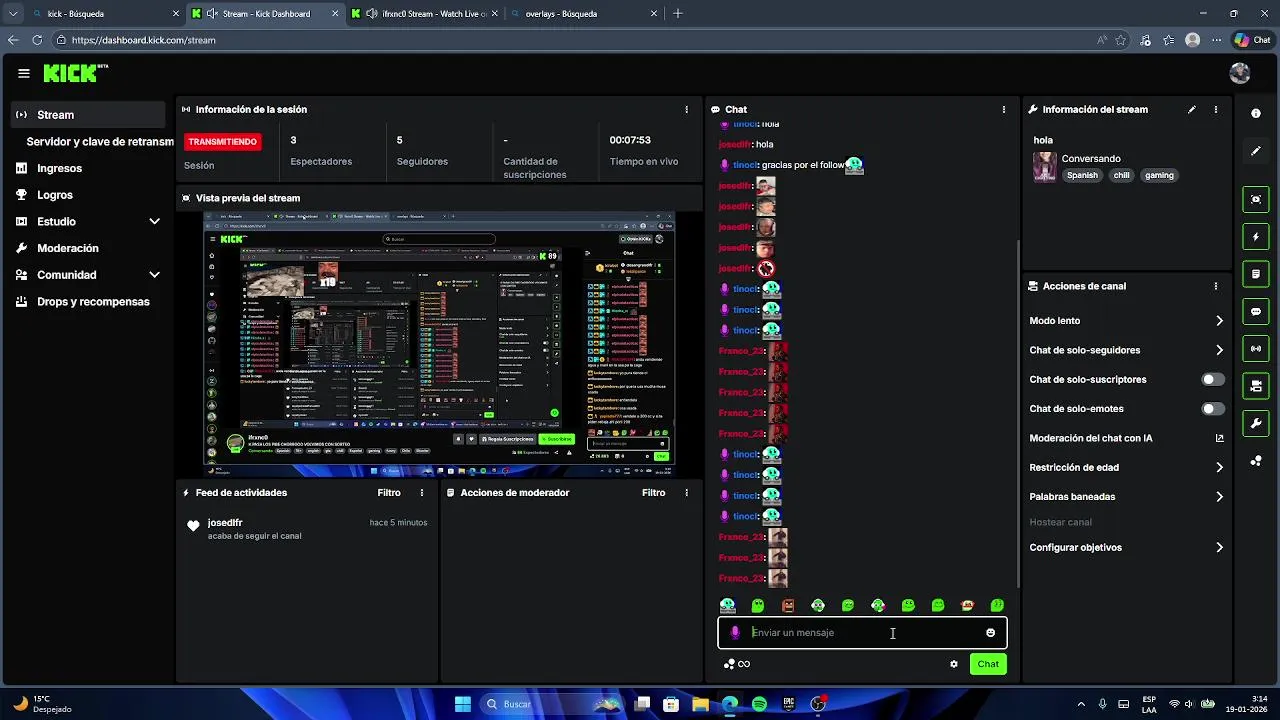
Task: Open Chat panel three-dot menu
Action: click(1004, 109)
